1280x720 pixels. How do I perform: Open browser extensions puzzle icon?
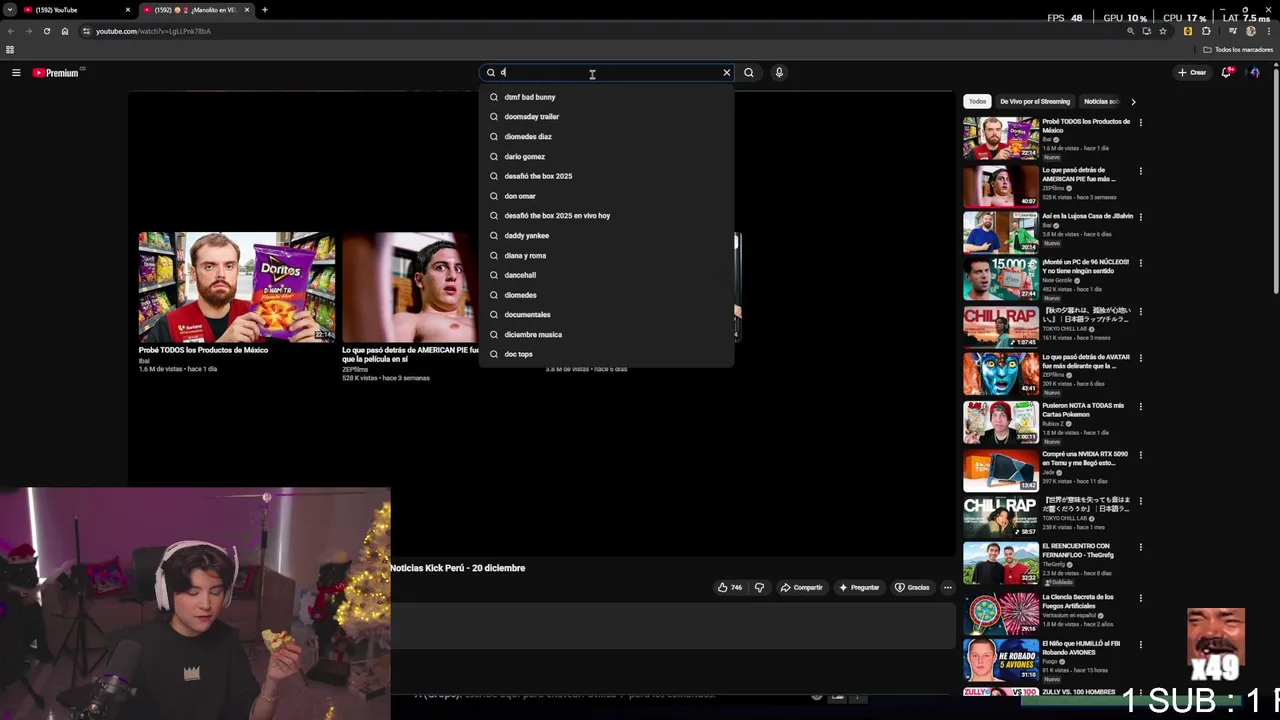click(x=1206, y=31)
